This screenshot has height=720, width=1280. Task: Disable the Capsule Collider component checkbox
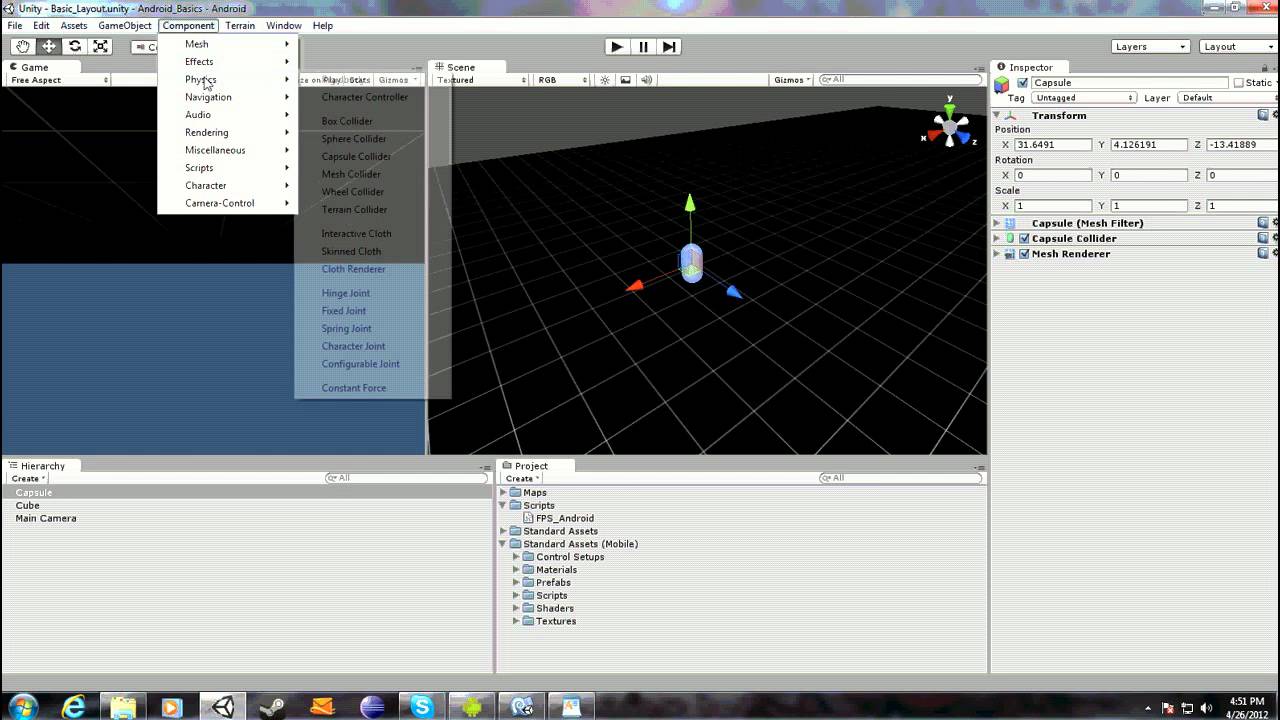(1024, 239)
